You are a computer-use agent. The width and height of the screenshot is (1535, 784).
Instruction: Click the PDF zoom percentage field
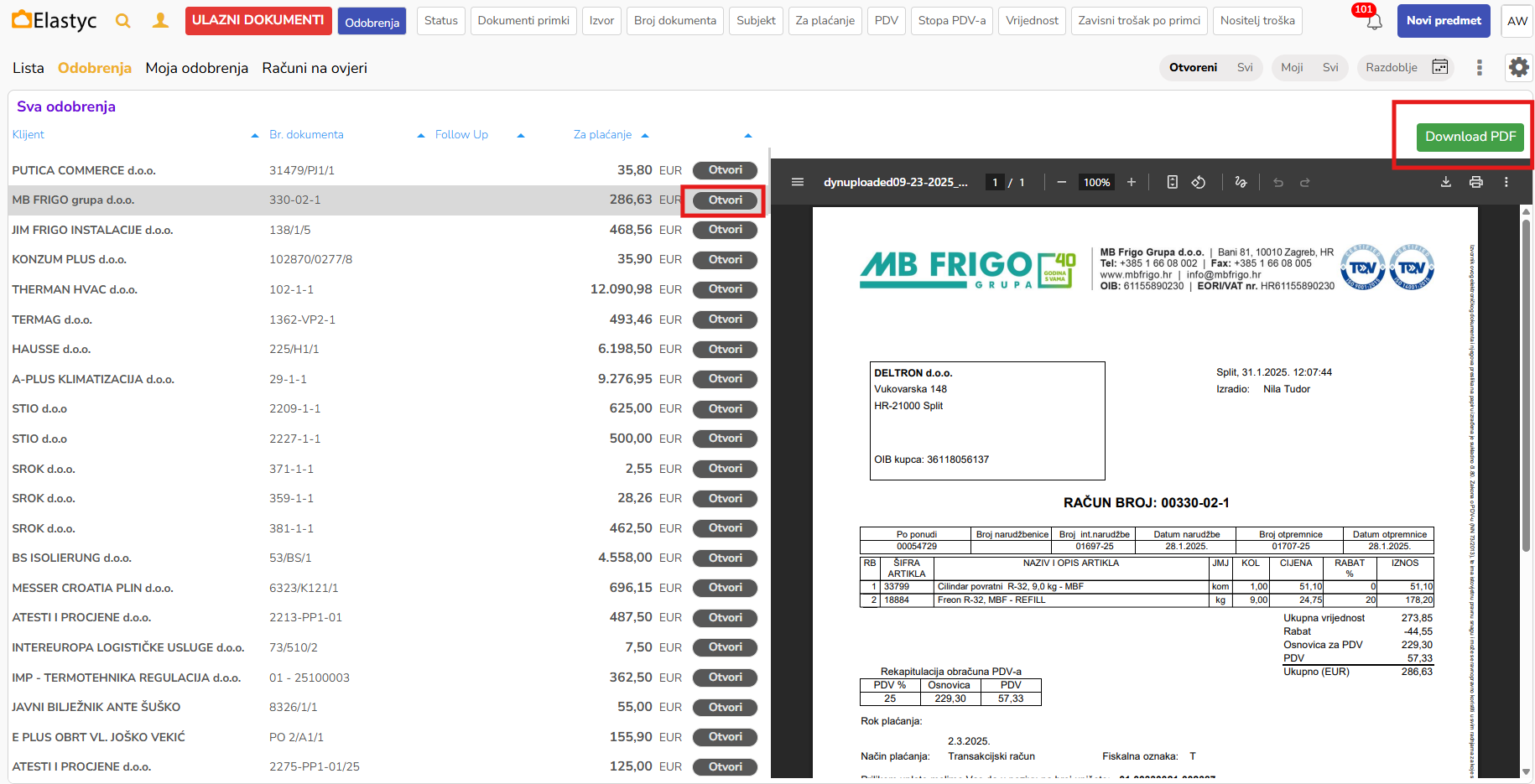pyautogui.click(x=1096, y=182)
